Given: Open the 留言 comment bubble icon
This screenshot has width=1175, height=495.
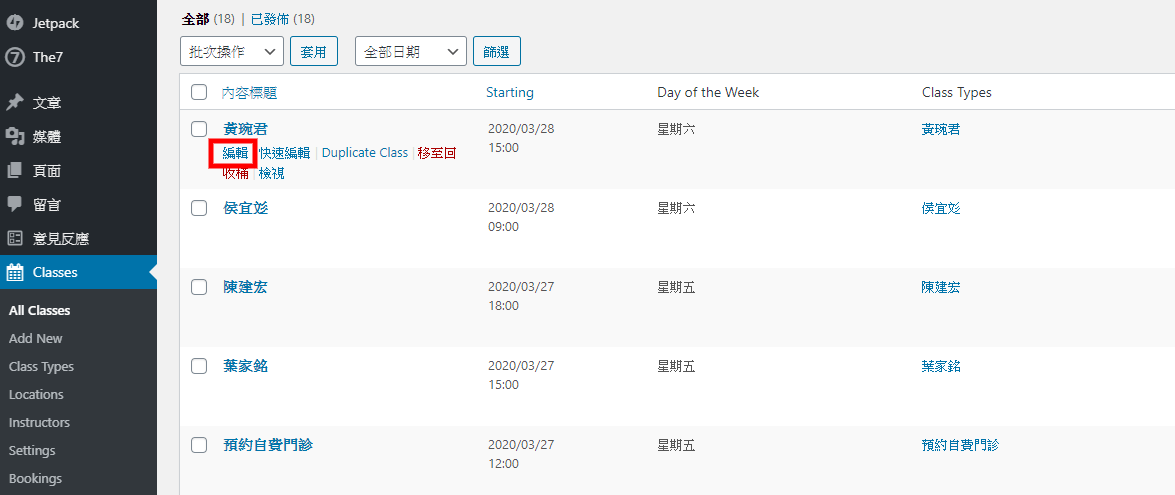Looking at the screenshot, I should pos(14,204).
